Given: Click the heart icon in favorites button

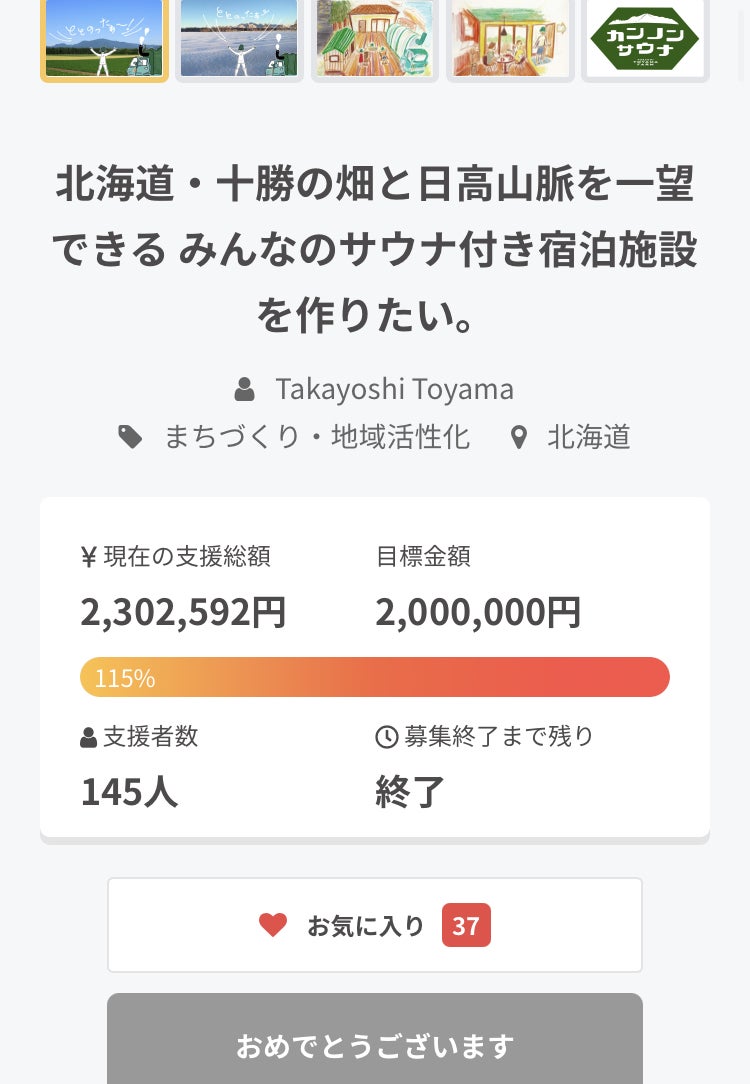Looking at the screenshot, I should (x=273, y=925).
